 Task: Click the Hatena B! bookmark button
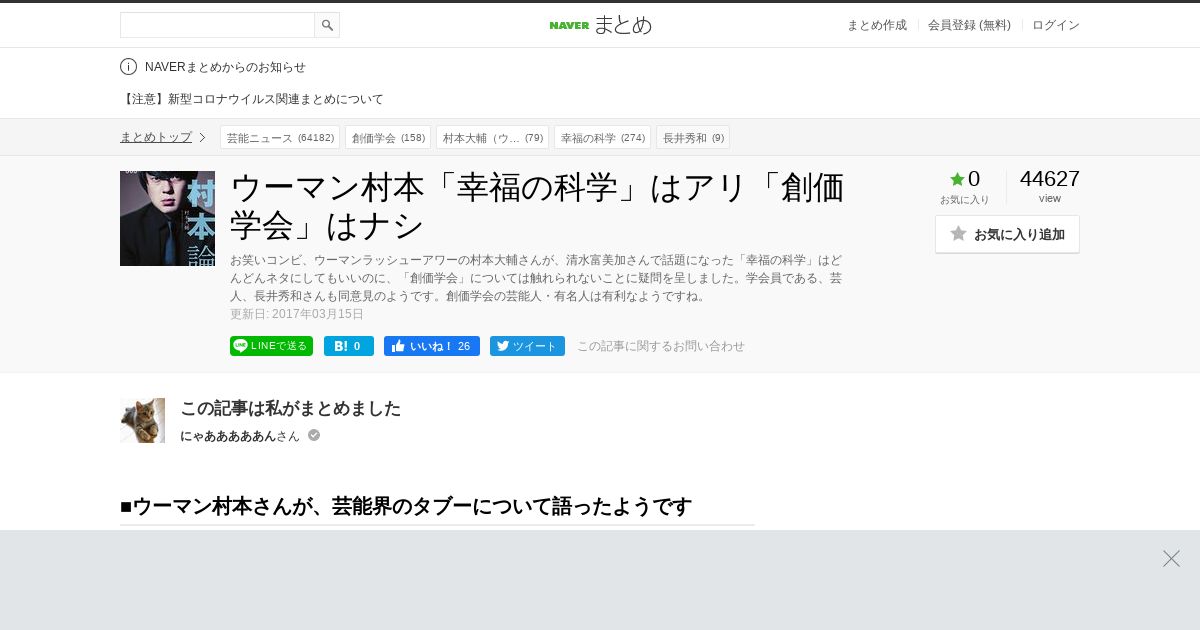click(349, 346)
